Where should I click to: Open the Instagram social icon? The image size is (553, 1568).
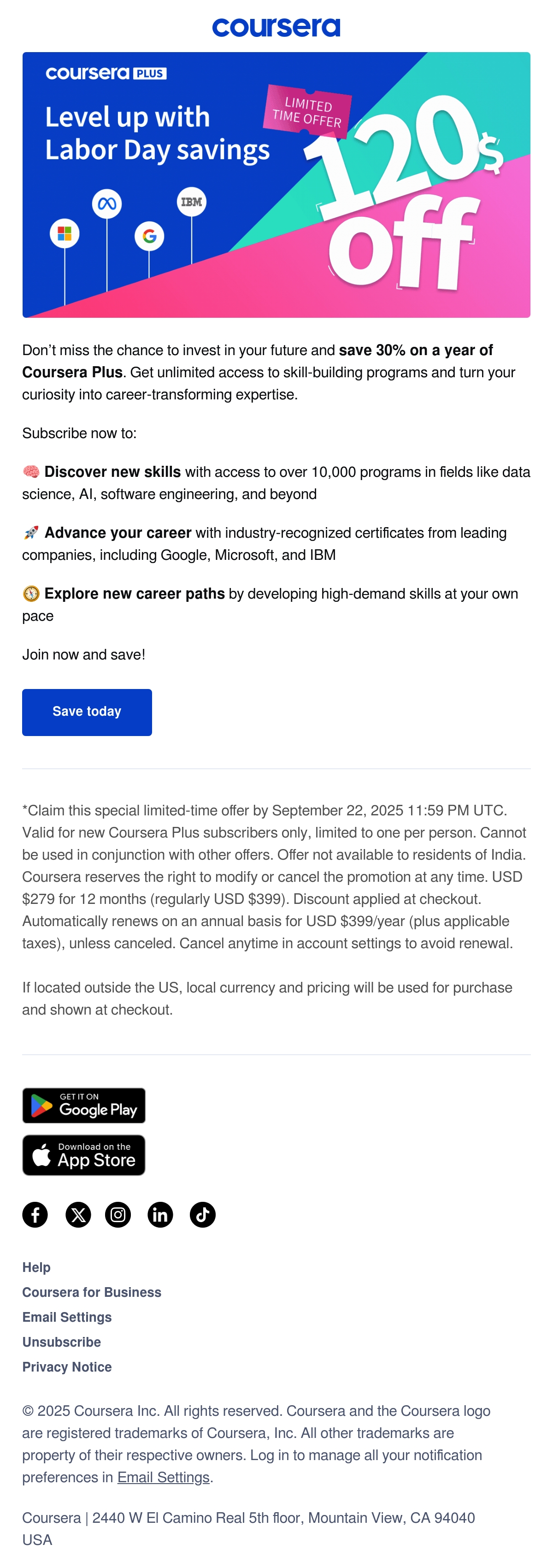(118, 1215)
